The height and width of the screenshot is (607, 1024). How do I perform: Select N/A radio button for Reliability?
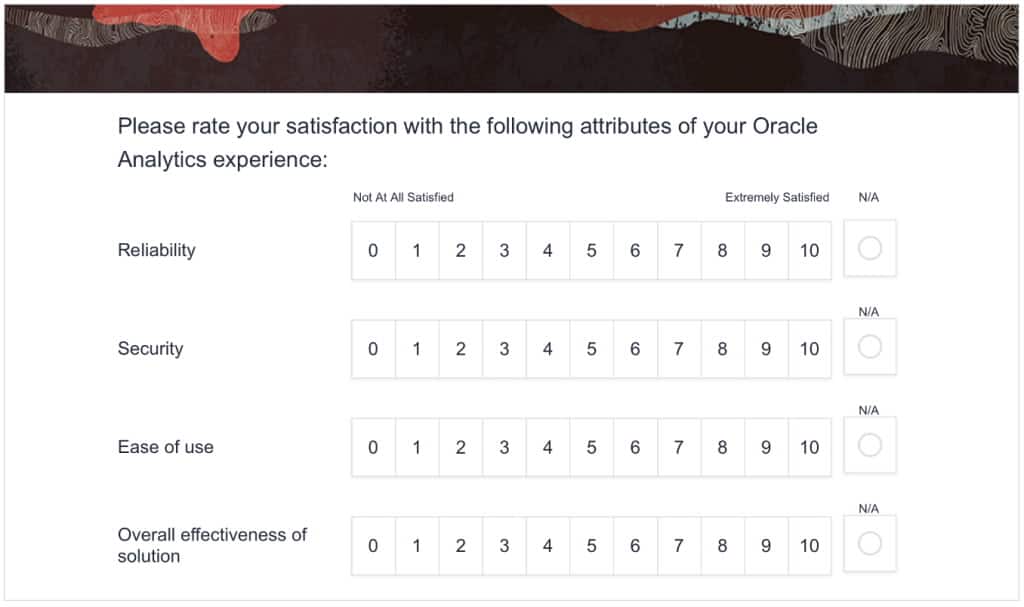(870, 248)
